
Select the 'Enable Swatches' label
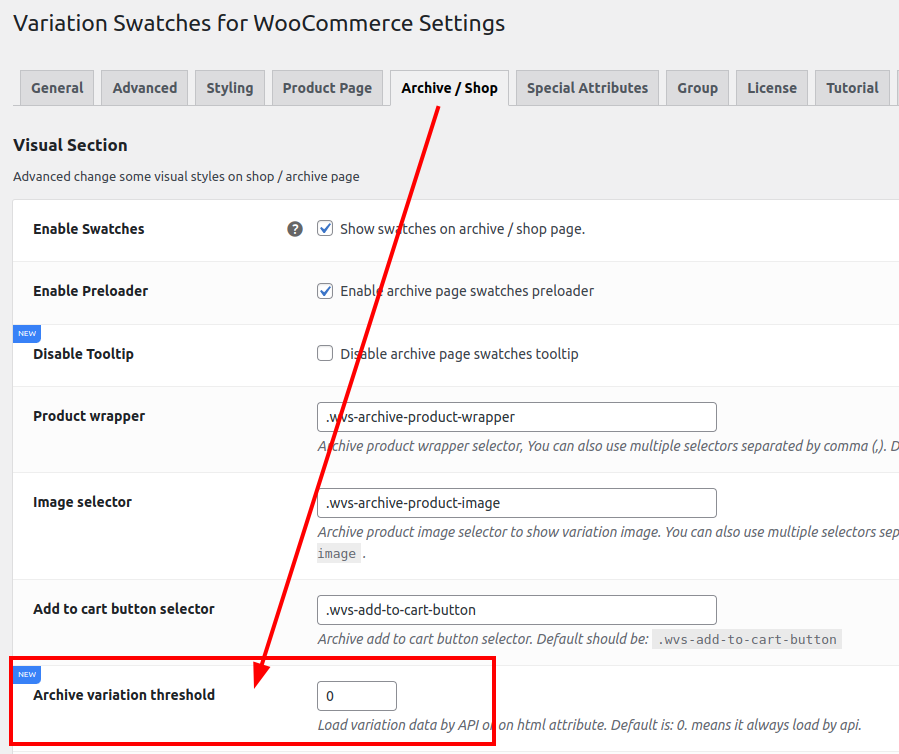click(89, 229)
